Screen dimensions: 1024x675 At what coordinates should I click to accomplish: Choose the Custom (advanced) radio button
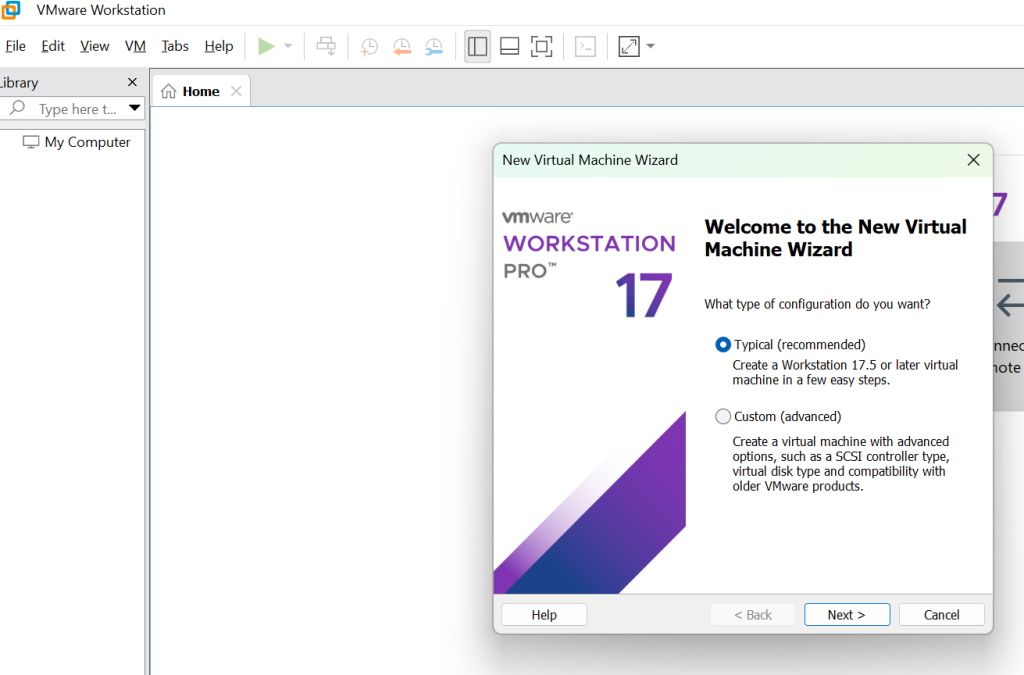pyautogui.click(x=723, y=417)
